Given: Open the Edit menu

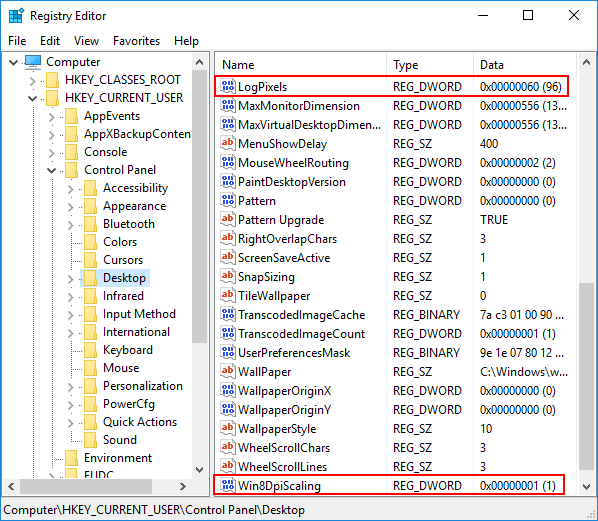Looking at the screenshot, I should point(50,41).
